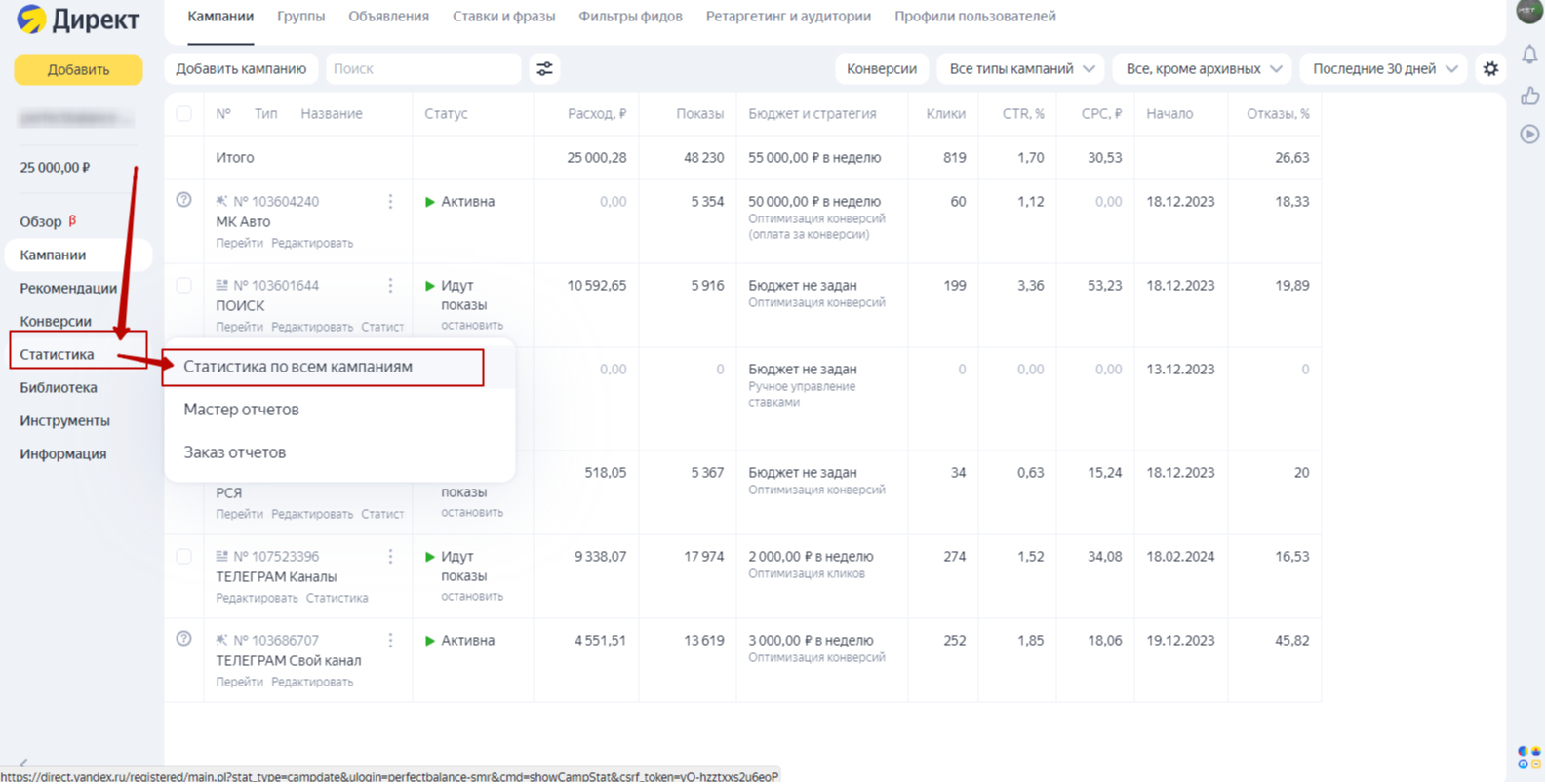Image resolution: width=1546 pixels, height=784 pixels.
Task: Click the Расход, ₽ column header
Action: 597,113
